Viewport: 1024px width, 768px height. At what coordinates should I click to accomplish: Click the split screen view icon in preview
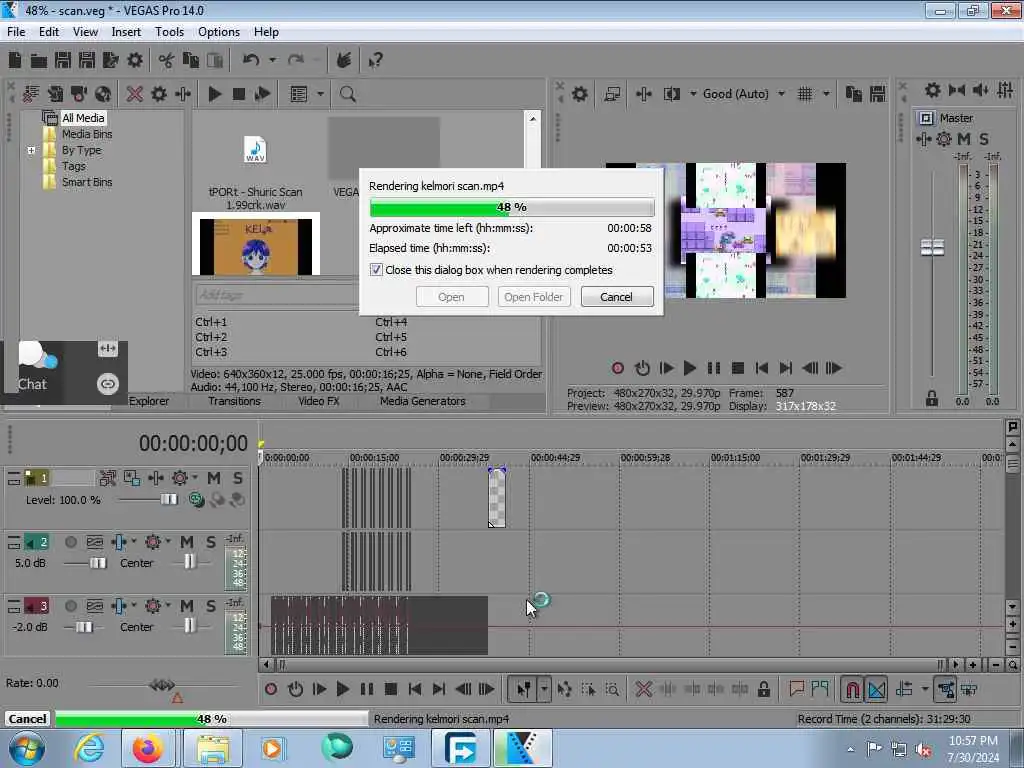[x=671, y=94]
